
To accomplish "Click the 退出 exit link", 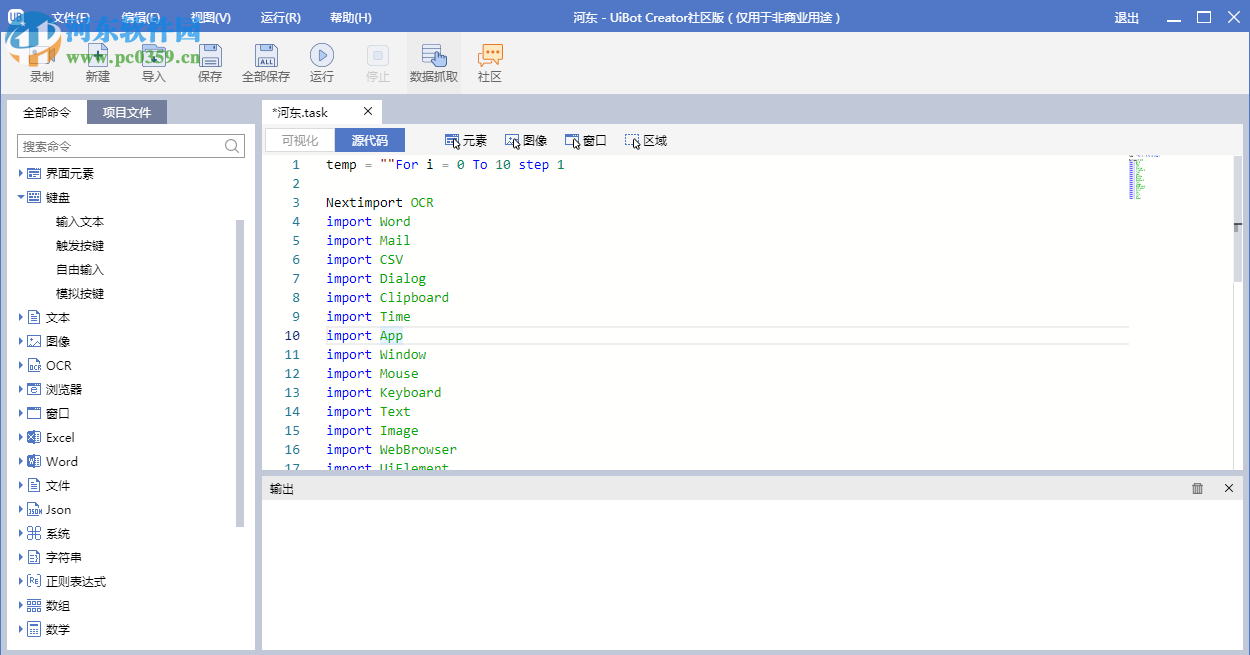I will pos(1126,17).
